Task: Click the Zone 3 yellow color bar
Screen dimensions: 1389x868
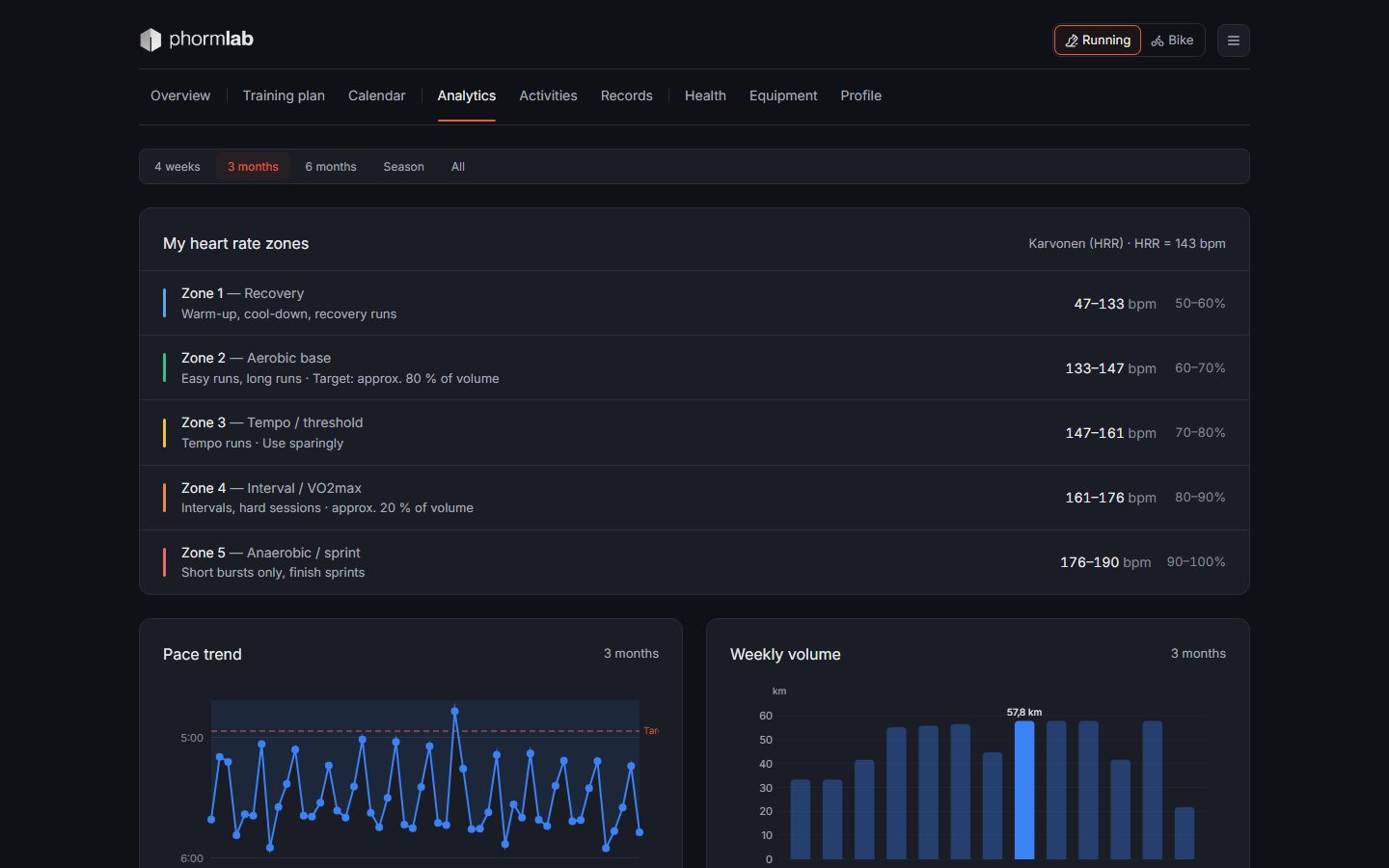Action: point(164,432)
